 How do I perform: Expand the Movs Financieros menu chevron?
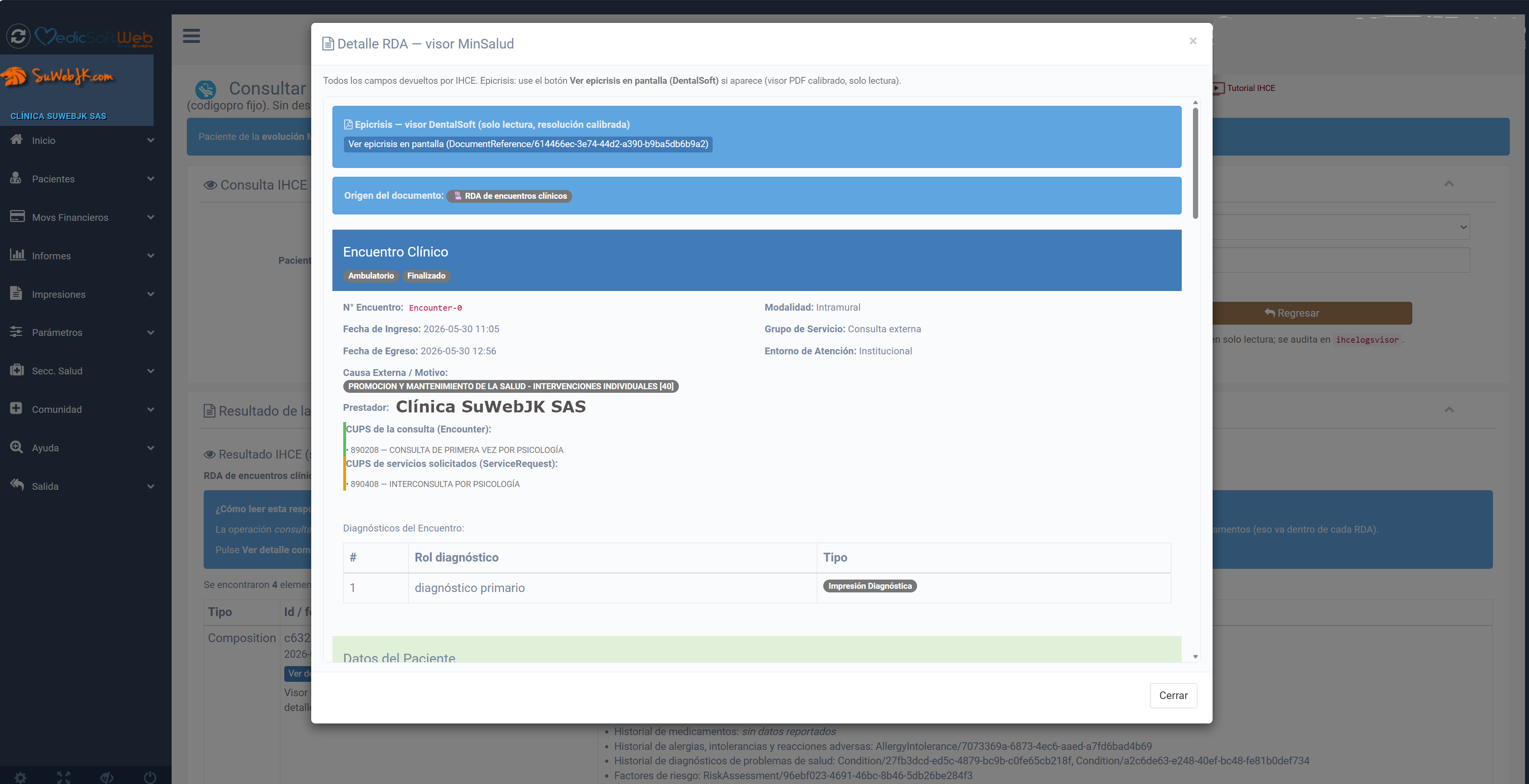[151, 218]
